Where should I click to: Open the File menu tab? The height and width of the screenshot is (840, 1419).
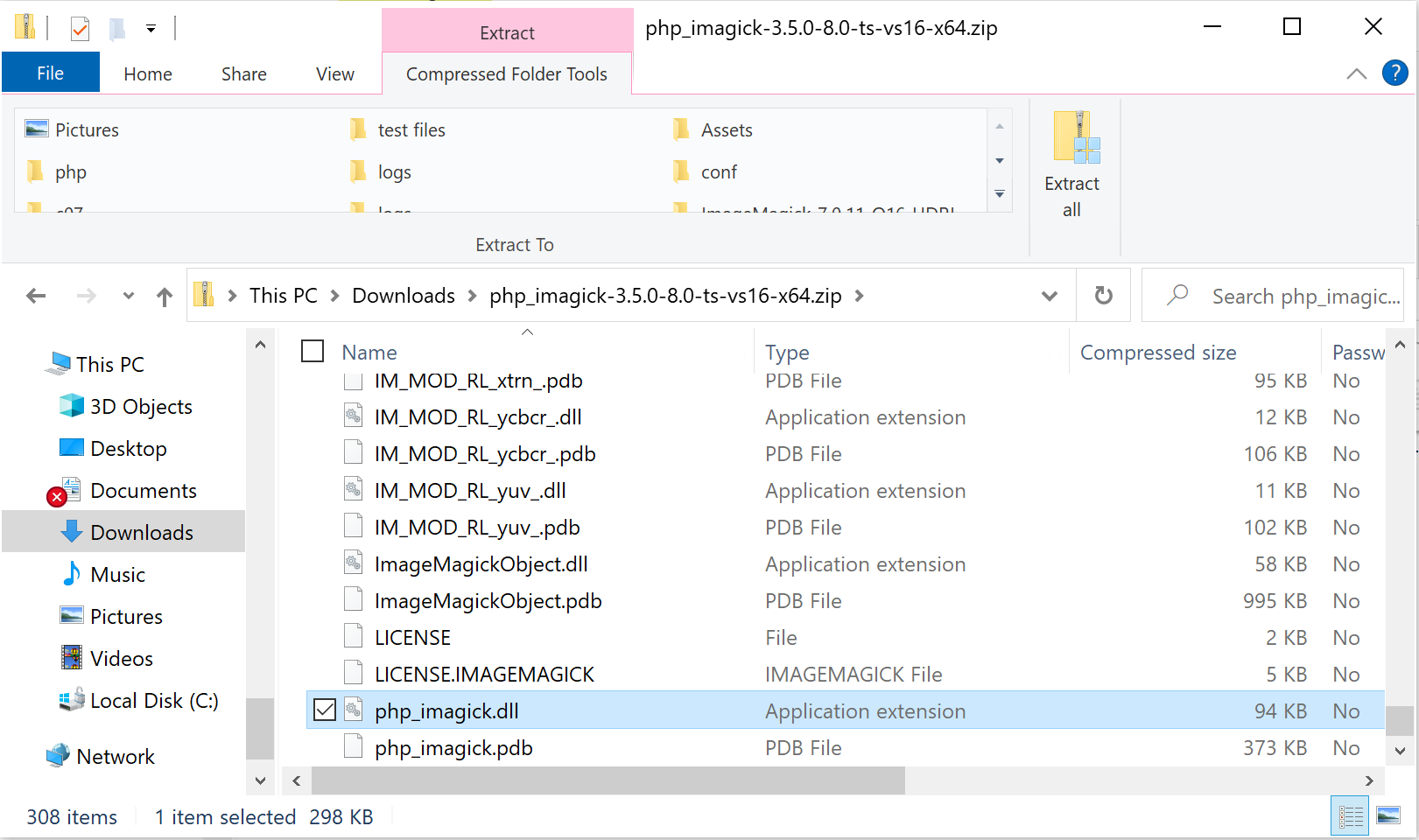50,73
